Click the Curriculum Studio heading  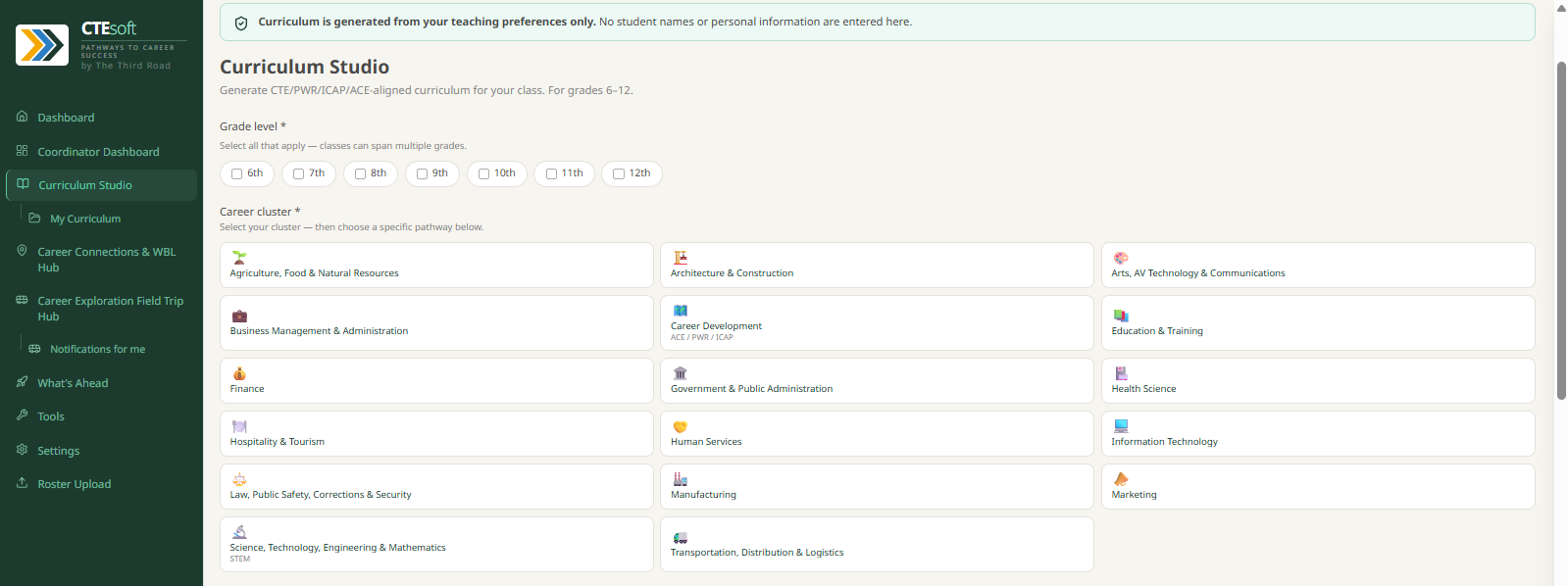(304, 67)
